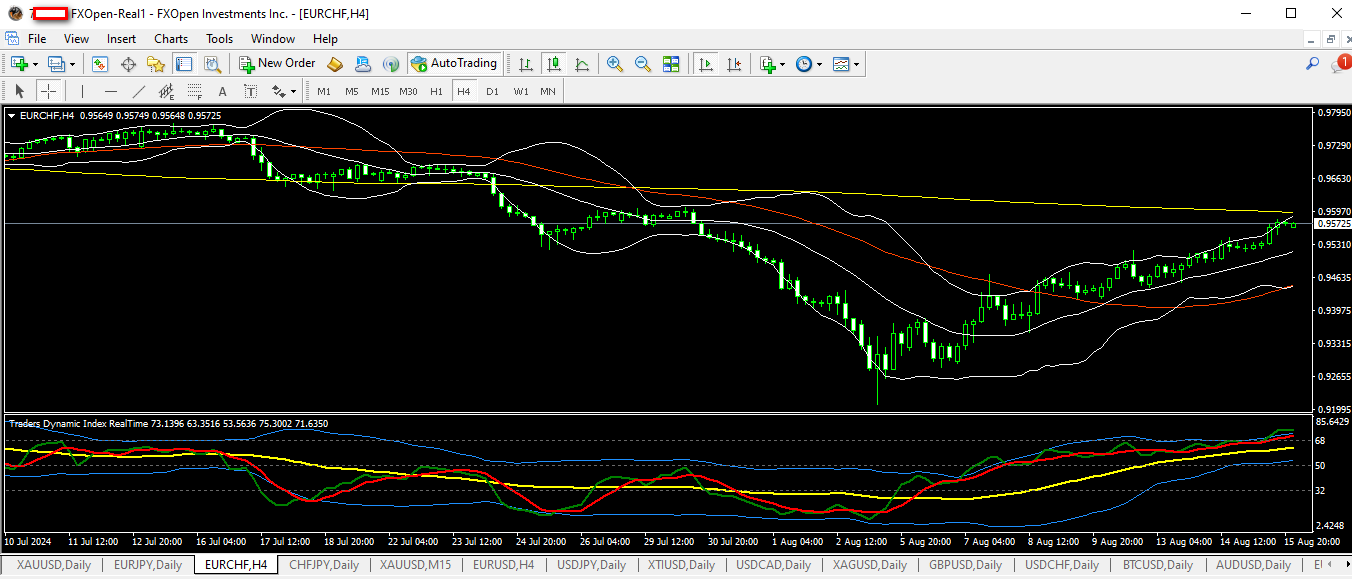Switch timeframe to M30
1352x579 pixels.
click(x=408, y=91)
